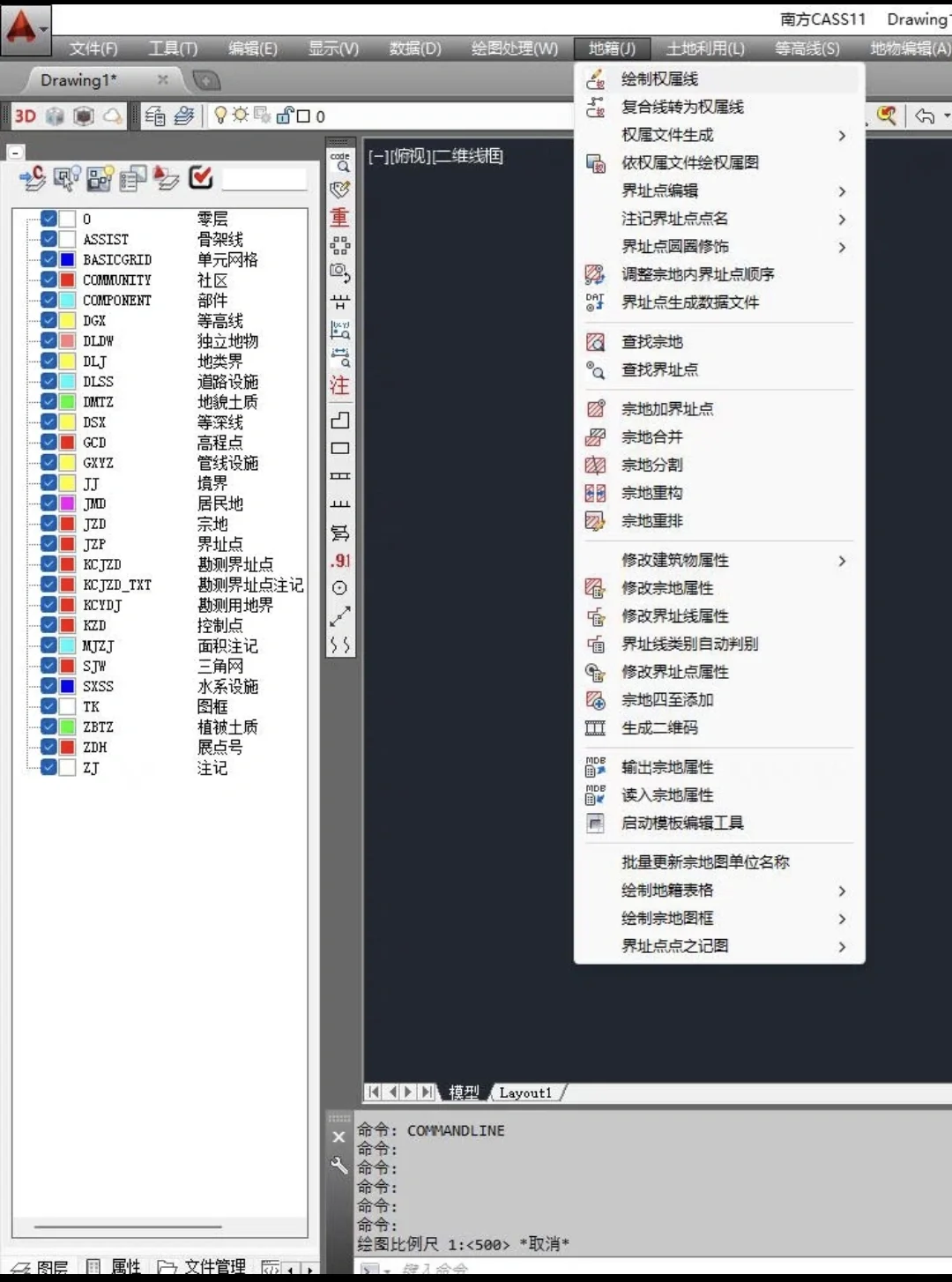Toggle the JMD 居民地 layer checkbox
The height and width of the screenshot is (1282, 952).
coord(48,503)
